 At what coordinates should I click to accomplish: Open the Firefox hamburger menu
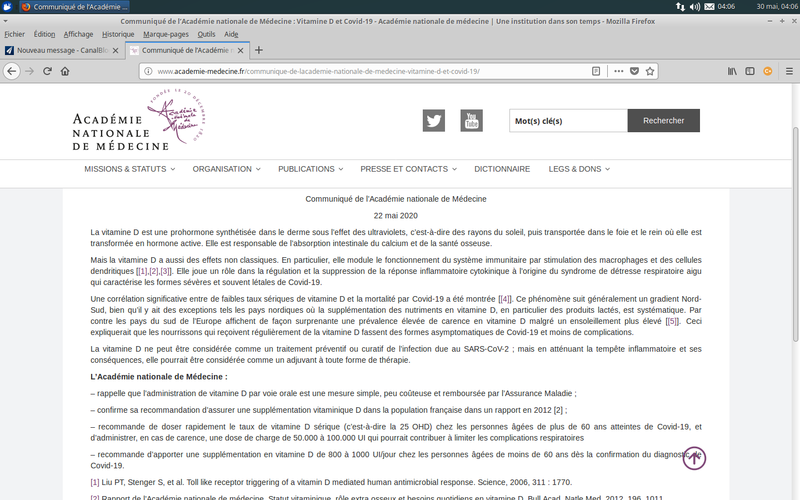point(787,71)
